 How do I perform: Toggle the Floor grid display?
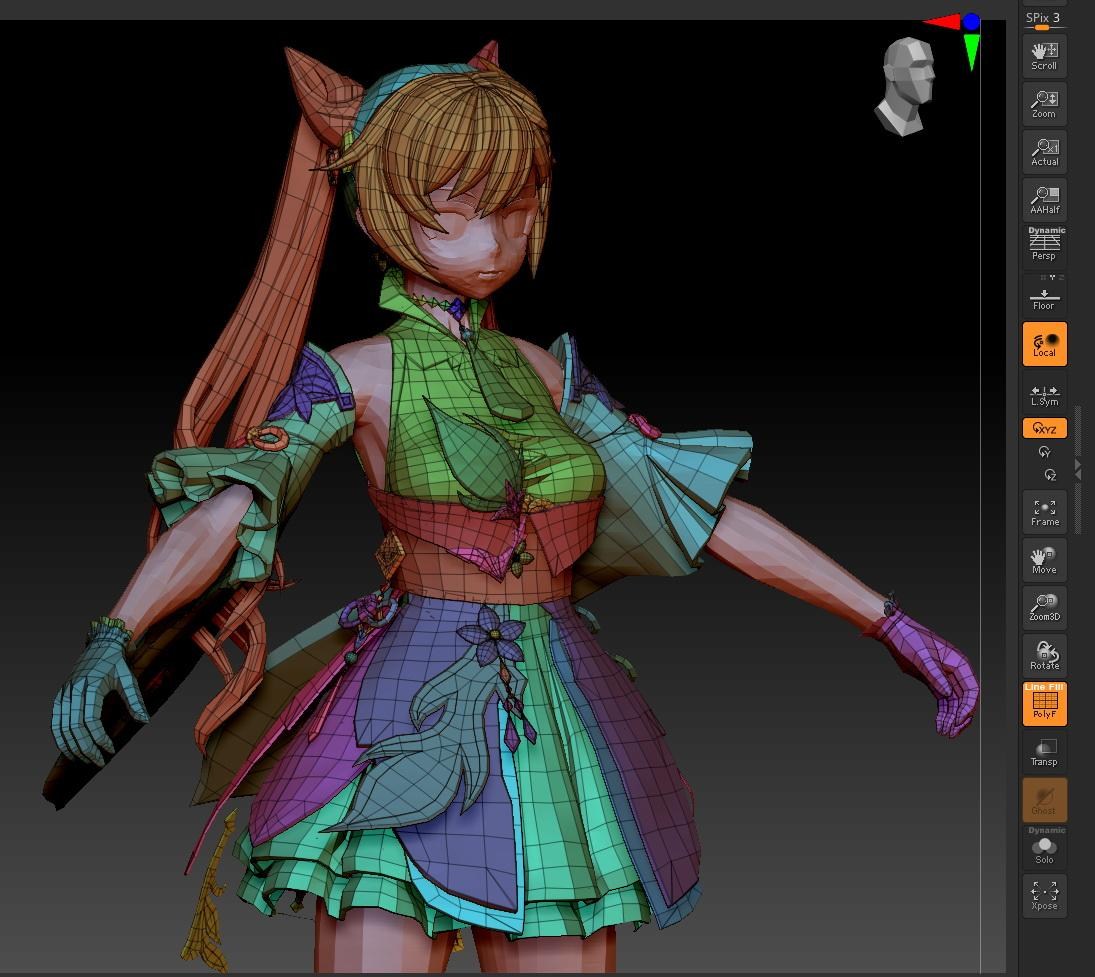coord(1044,297)
